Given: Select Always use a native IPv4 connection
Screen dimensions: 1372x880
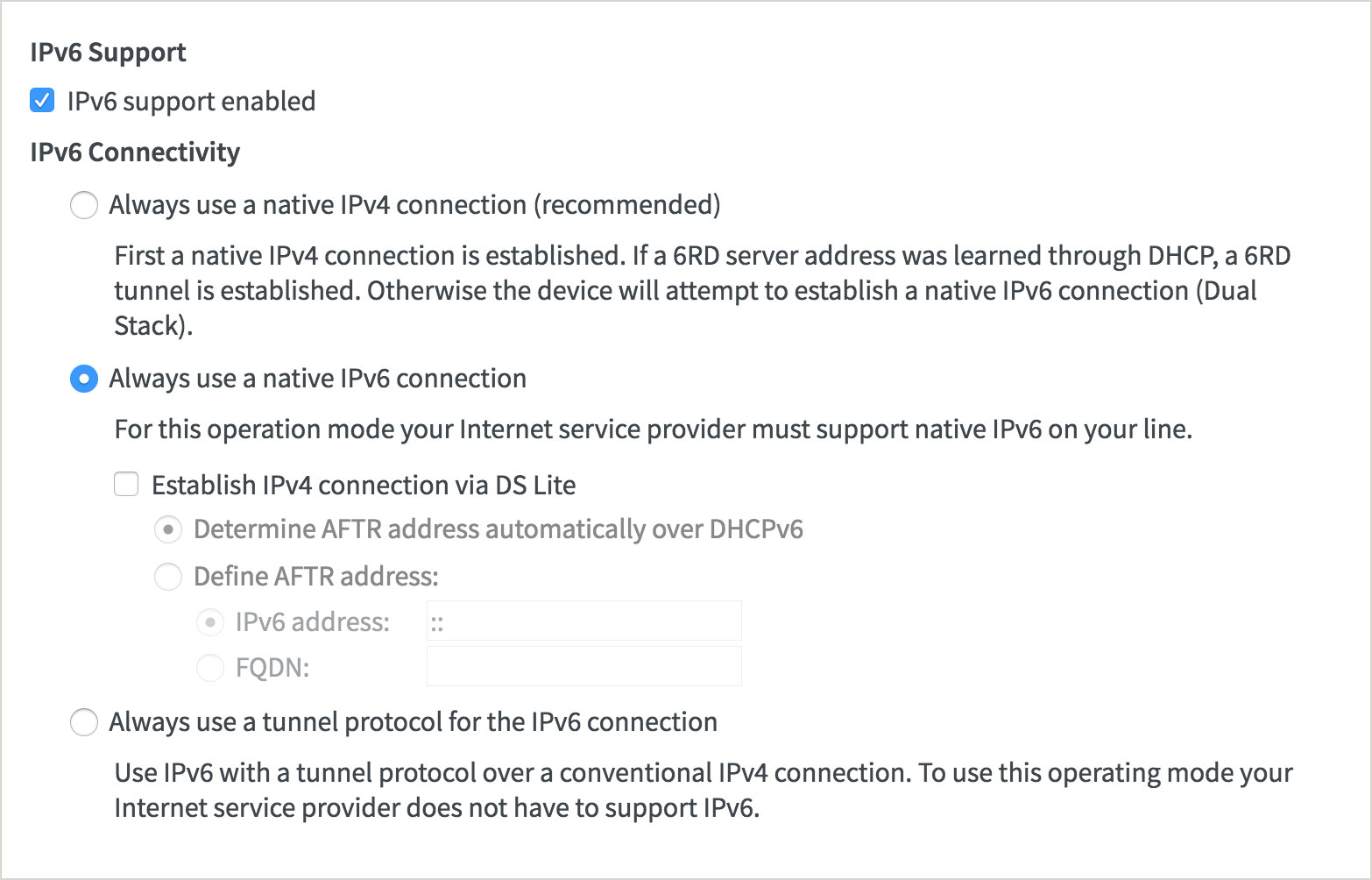Looking at the screenshot, I should [x=84, y=204].
